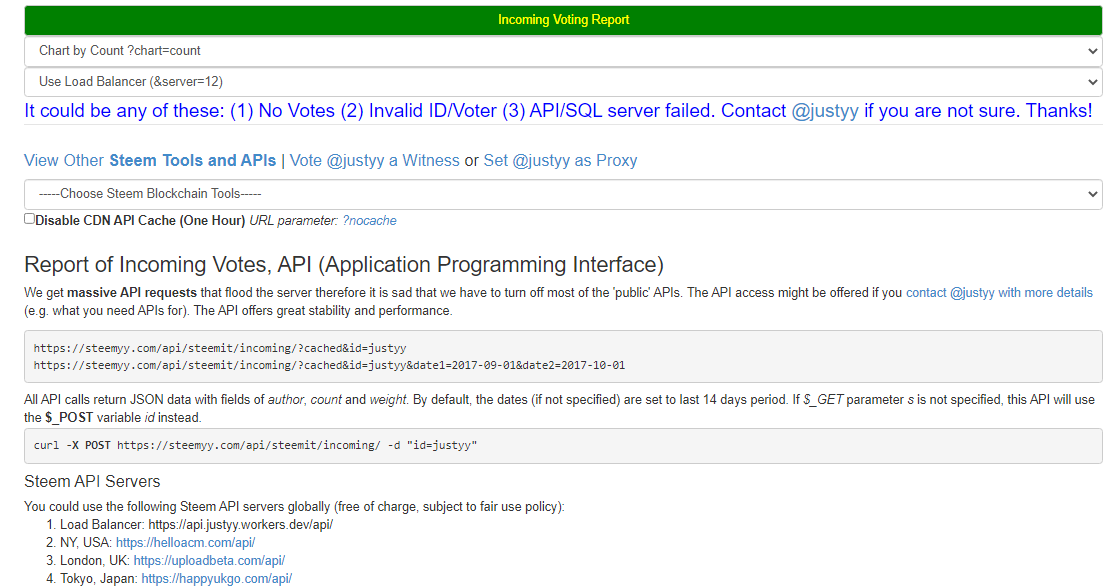Click the first incoming API URL '?cached&id=justyy'
Image resolution: width=1115 pixels, height=588 pixels.
[x=220, y=348]
